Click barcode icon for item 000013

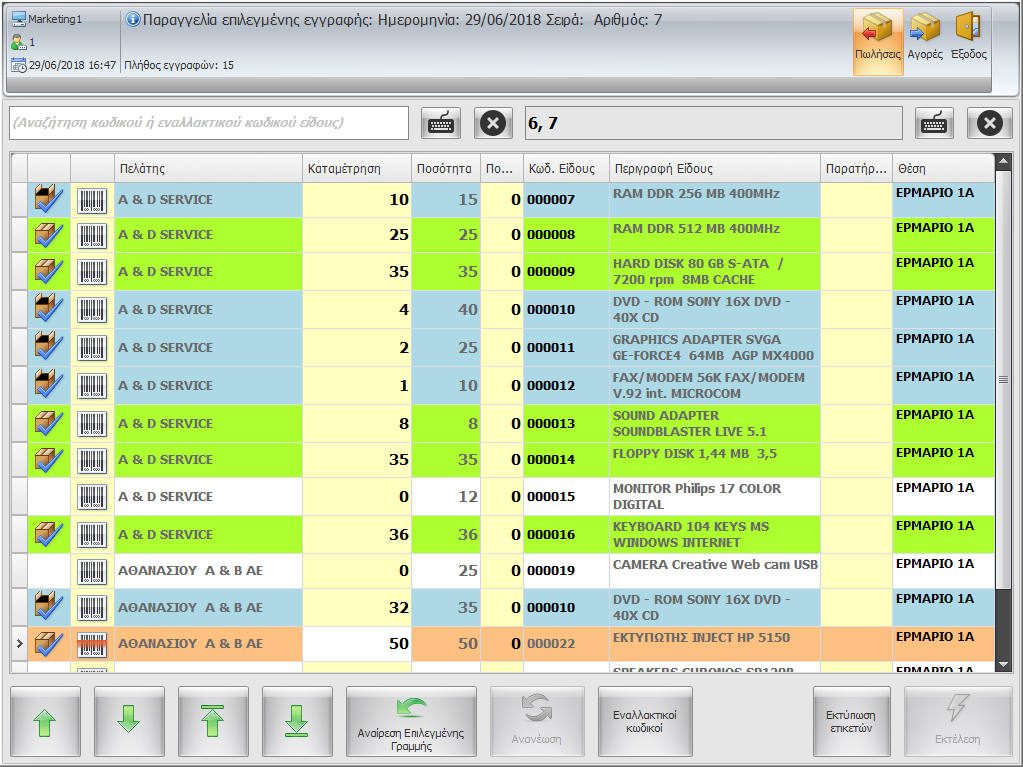pyautogui.click(x=92, y=424)
